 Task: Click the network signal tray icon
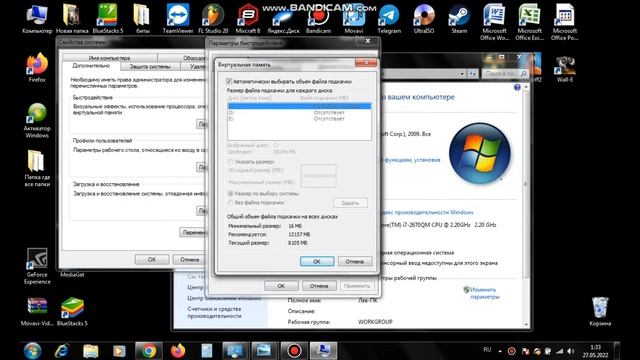(560, 351)
